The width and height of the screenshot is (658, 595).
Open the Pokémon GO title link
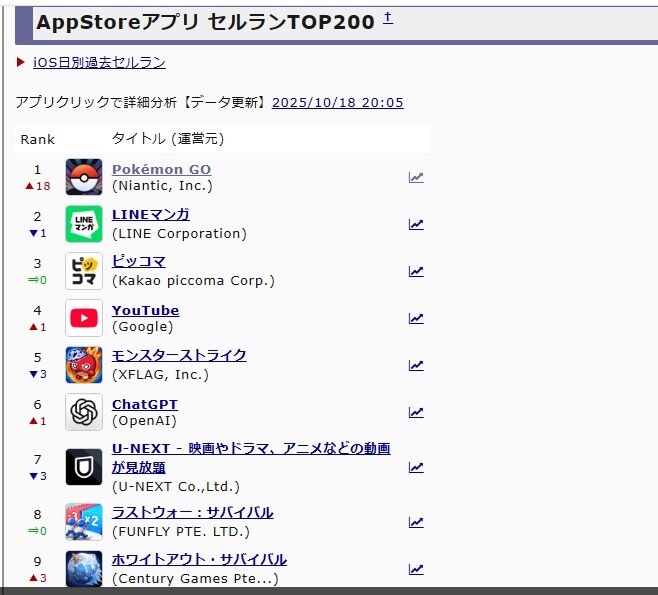[x=162, y=169]
